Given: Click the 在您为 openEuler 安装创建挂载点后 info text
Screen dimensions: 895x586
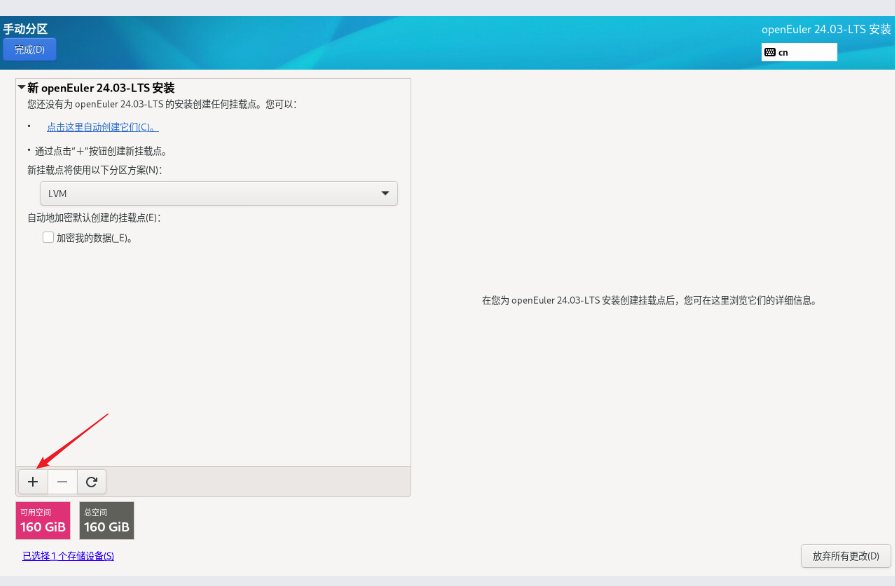Looking at the screenshot, I should tap(650, 300).
